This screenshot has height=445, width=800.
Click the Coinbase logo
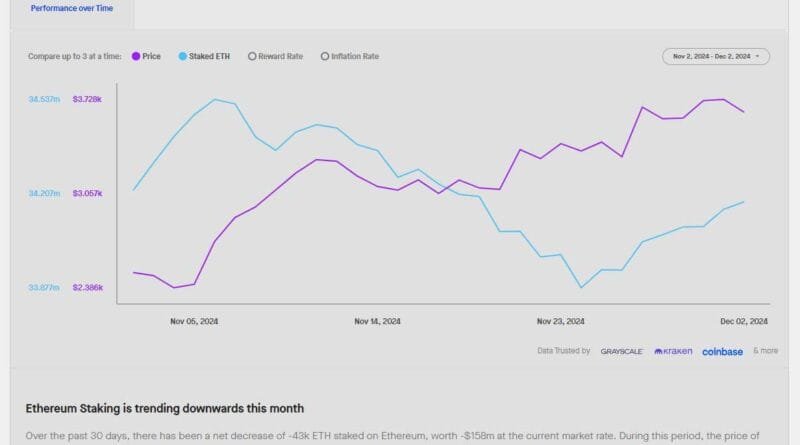(722, 352)
